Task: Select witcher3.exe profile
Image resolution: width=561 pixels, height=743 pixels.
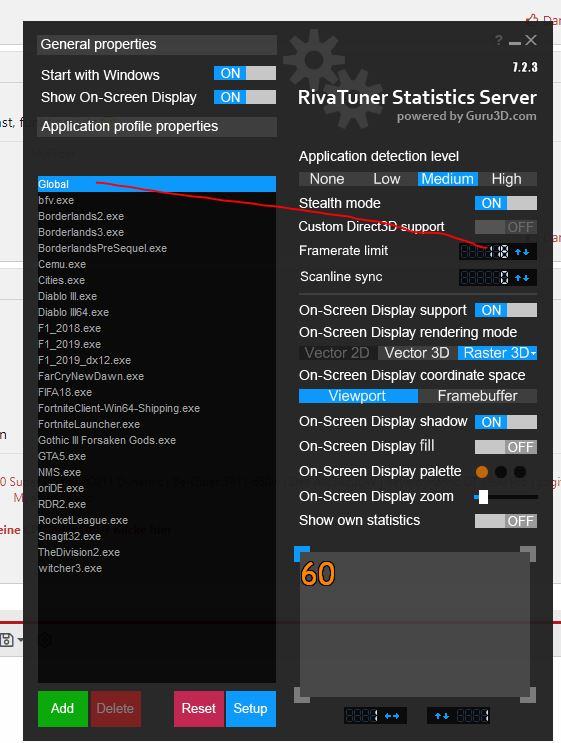Action: [x=157, y=569]
